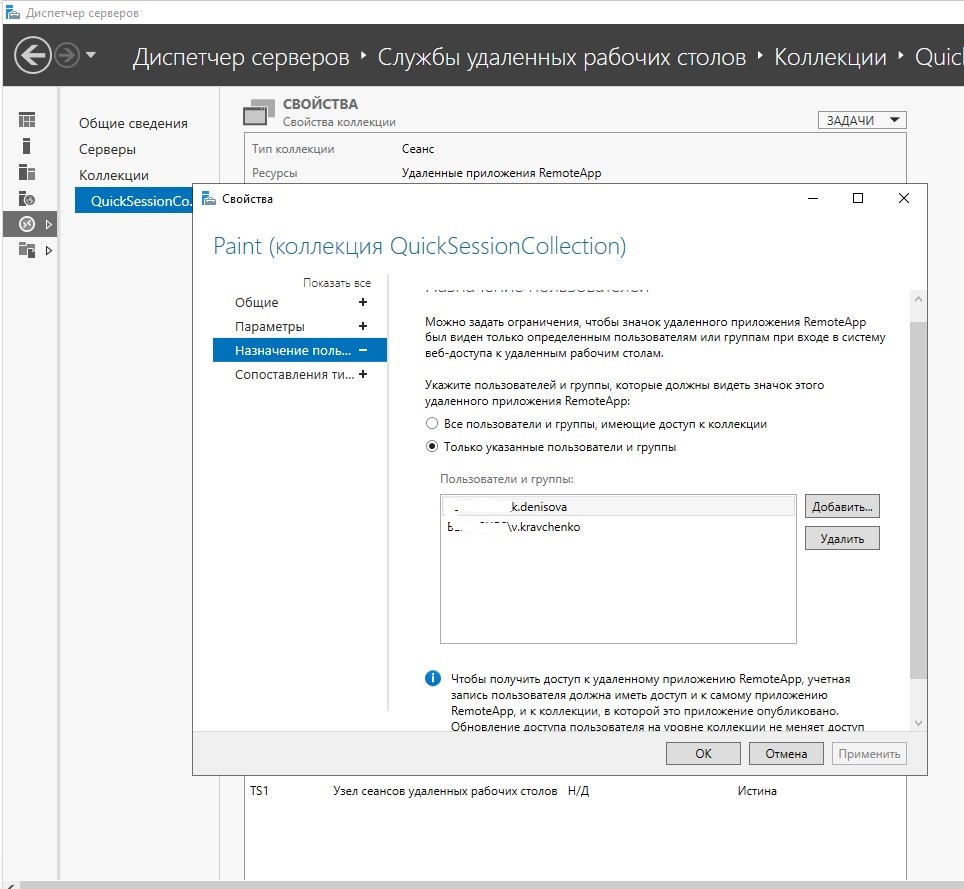Close the Свойства dialog
This screenshot has height=889, width=964.
(904, 198)
